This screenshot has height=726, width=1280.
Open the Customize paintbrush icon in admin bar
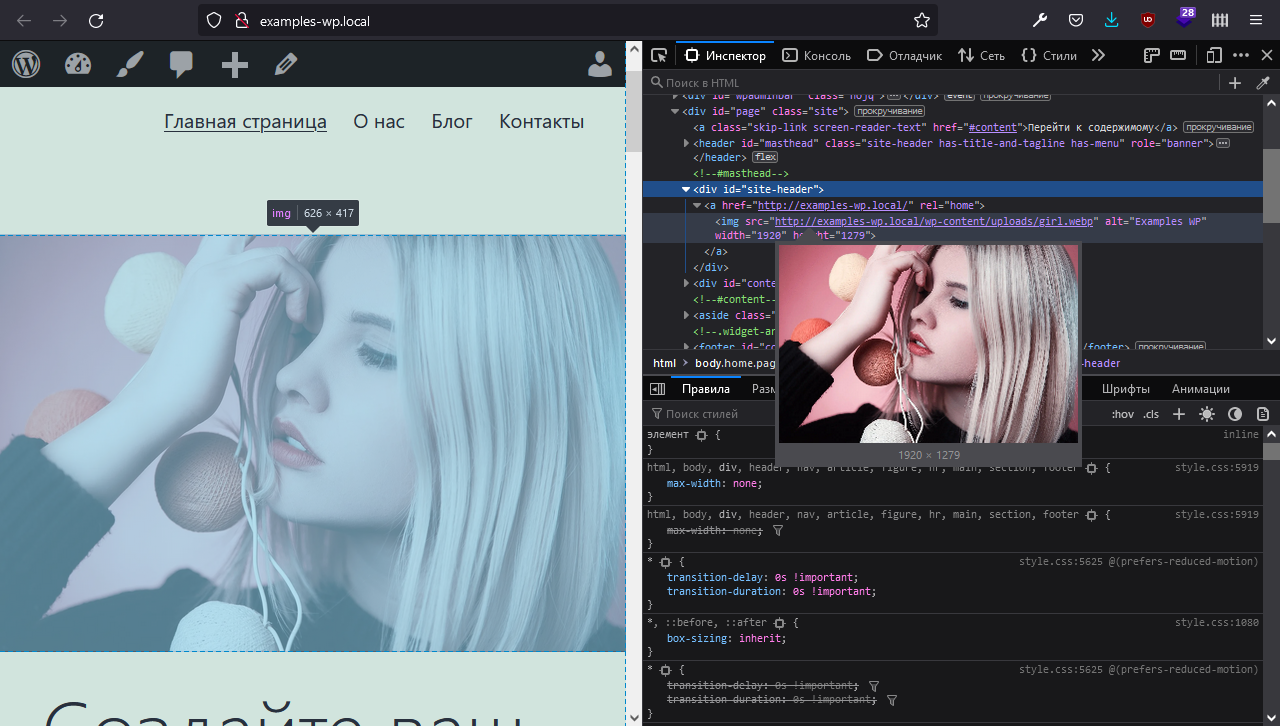coord(130,64)
